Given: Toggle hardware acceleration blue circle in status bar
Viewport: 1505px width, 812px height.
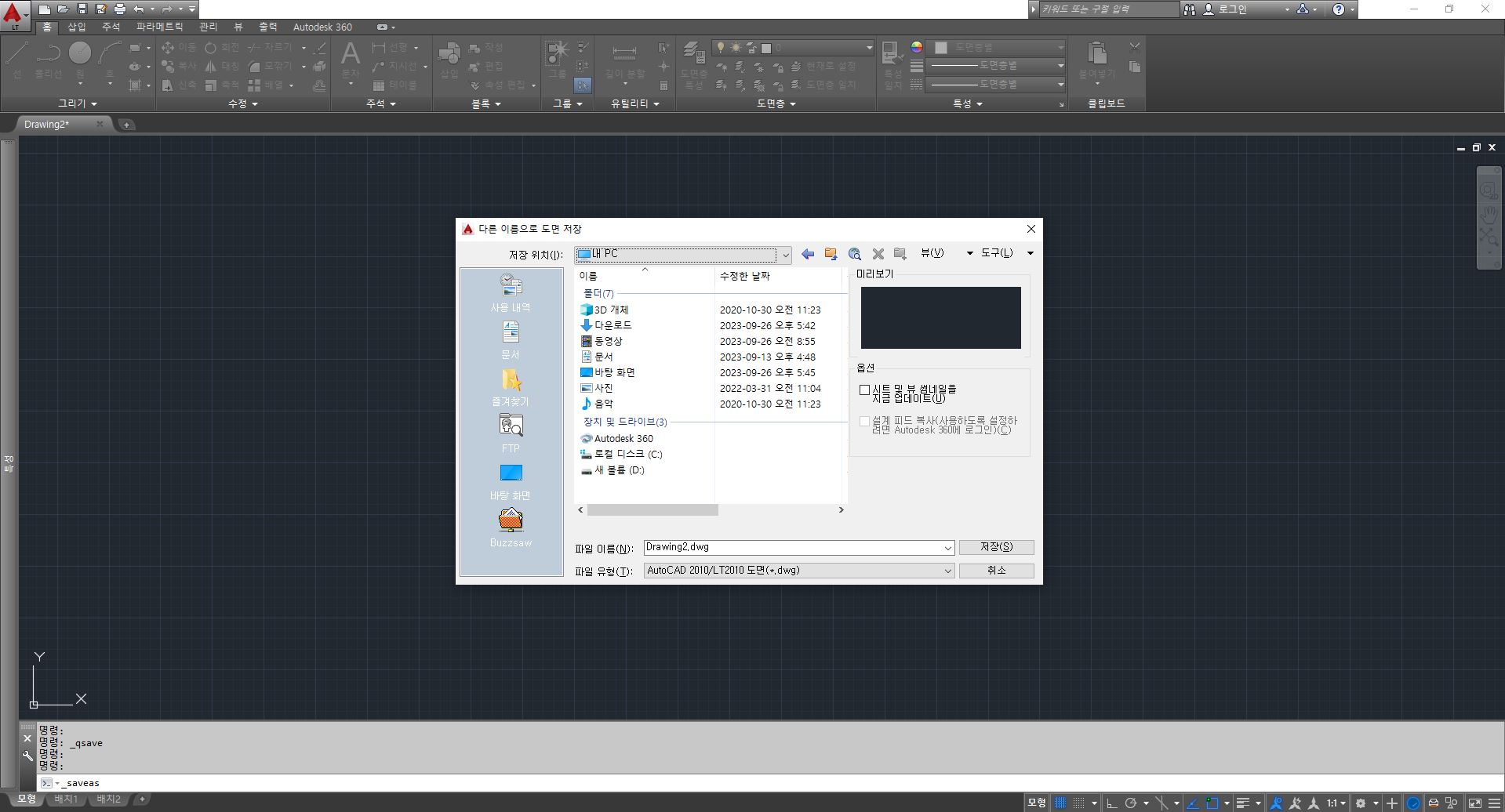Looking at the screenshot, I should point(1413,803).
